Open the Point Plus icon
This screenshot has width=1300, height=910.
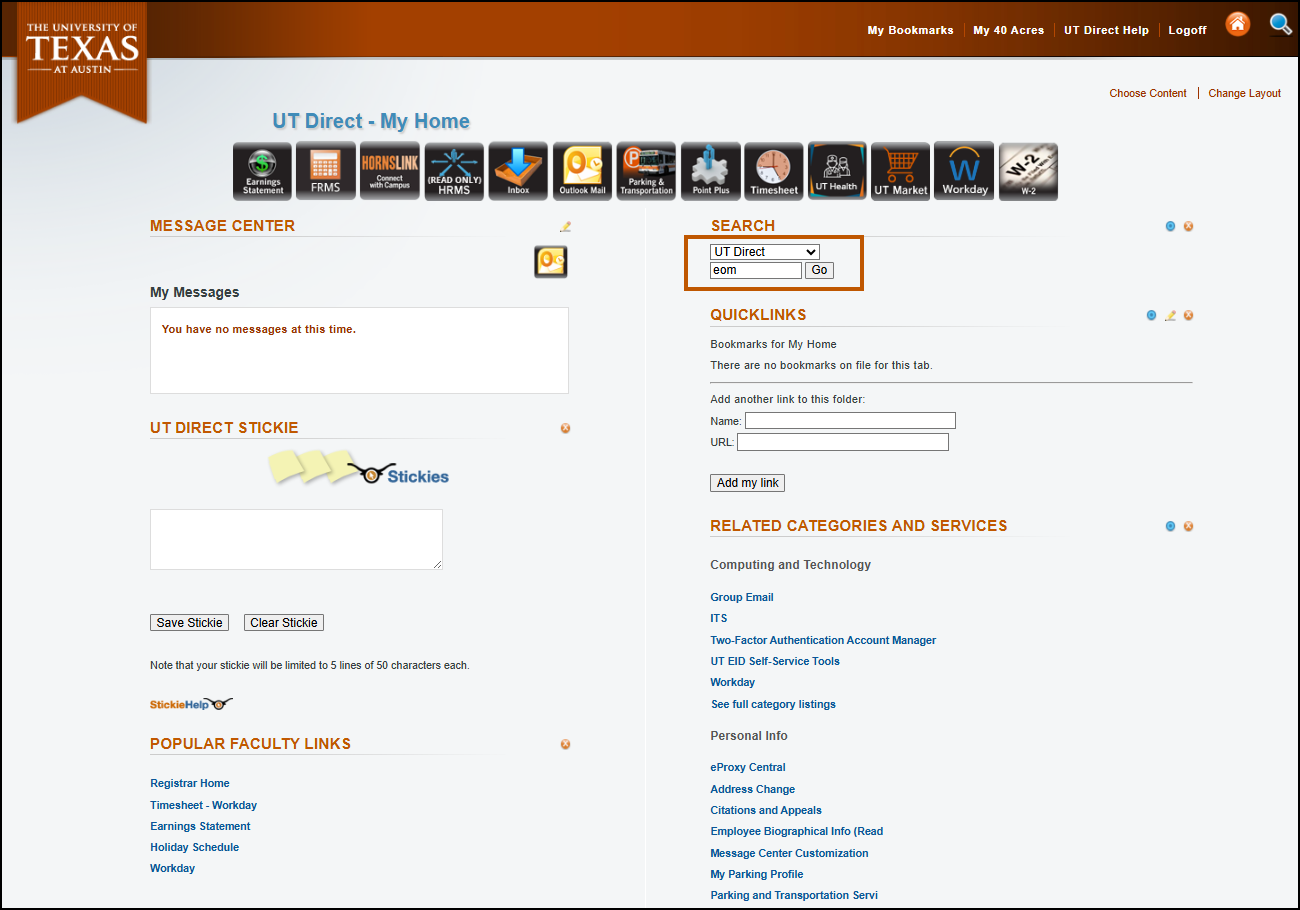tap(710, 171)
